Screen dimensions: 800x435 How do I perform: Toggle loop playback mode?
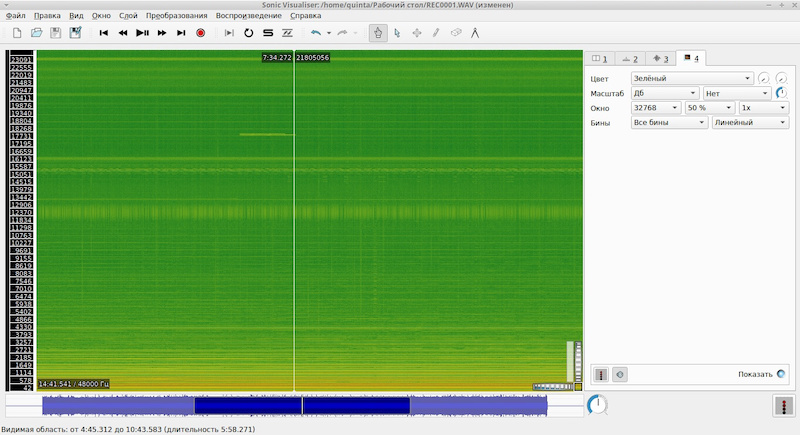(249, 33)
